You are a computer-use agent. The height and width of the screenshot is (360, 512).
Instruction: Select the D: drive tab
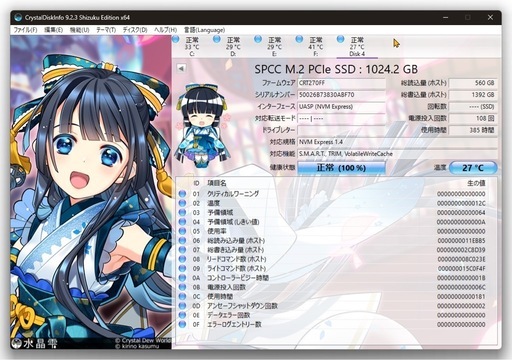coord(233,46)
